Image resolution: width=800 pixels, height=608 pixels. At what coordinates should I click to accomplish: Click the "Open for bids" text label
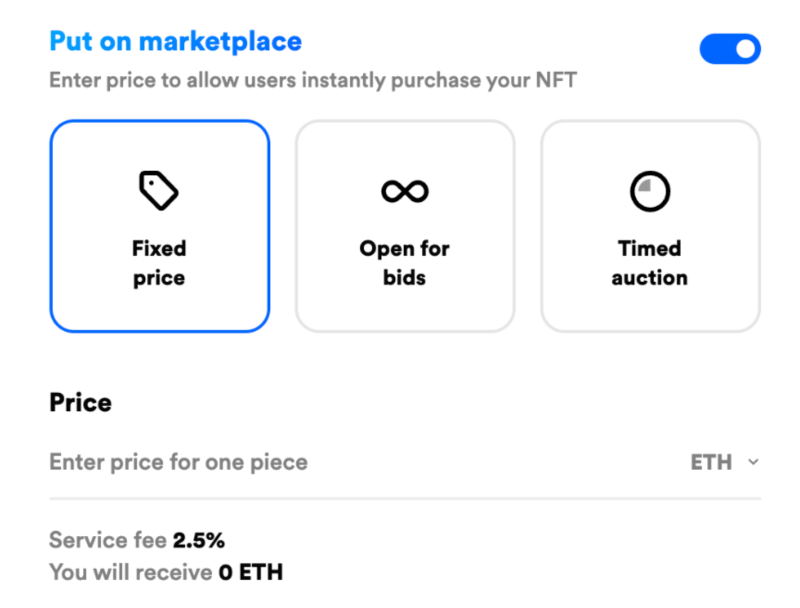(x=405, y=263)
